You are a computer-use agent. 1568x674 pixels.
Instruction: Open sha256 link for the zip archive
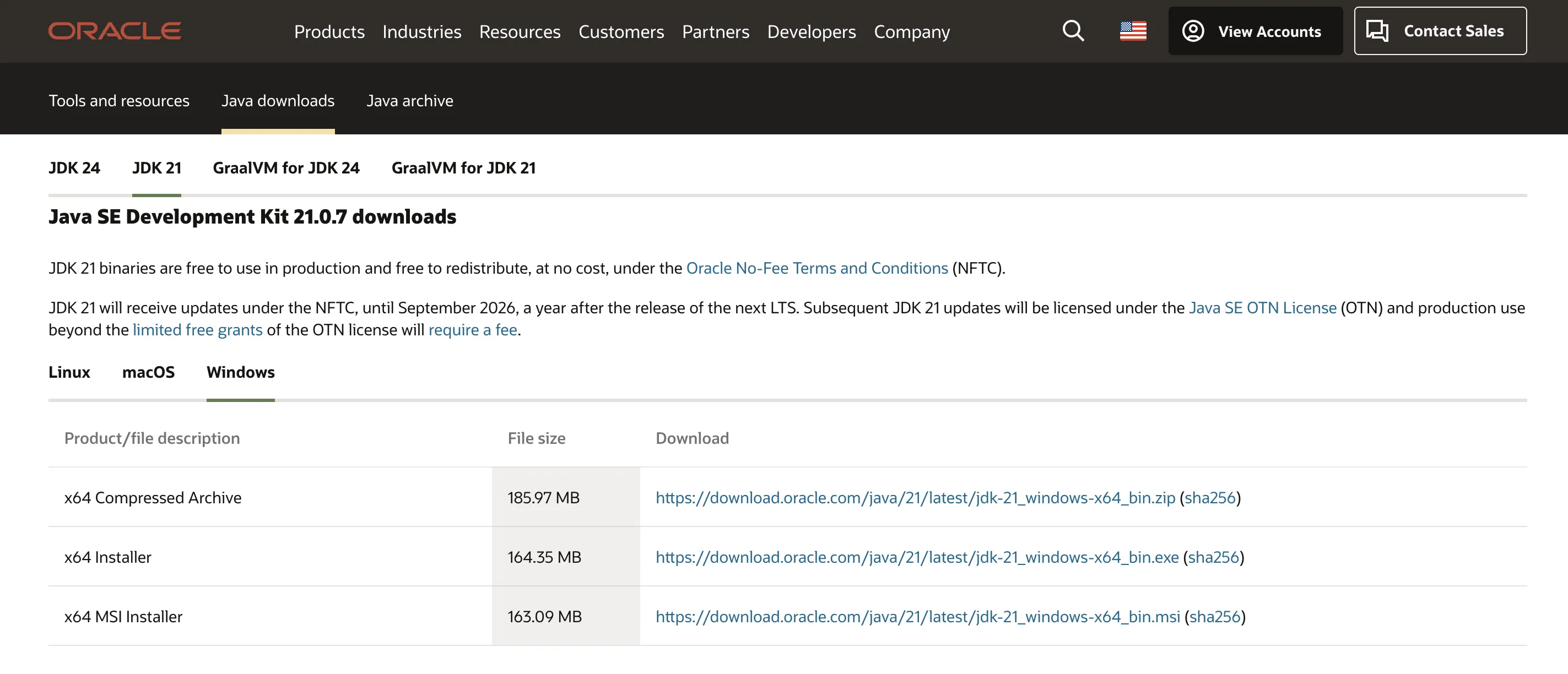coord(1209,498)
